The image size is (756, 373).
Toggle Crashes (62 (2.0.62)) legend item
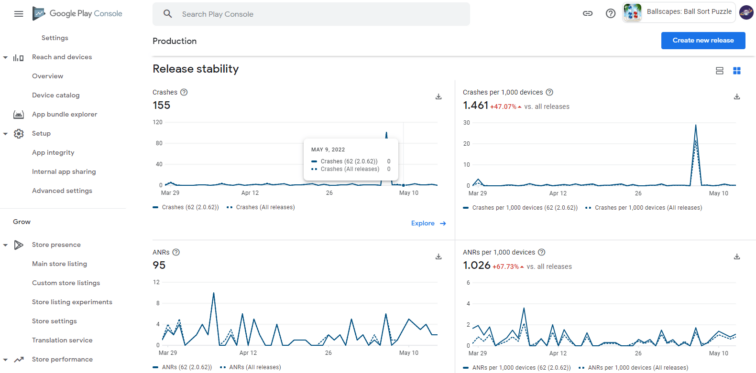pyautogui.click(x=186, y=207)
